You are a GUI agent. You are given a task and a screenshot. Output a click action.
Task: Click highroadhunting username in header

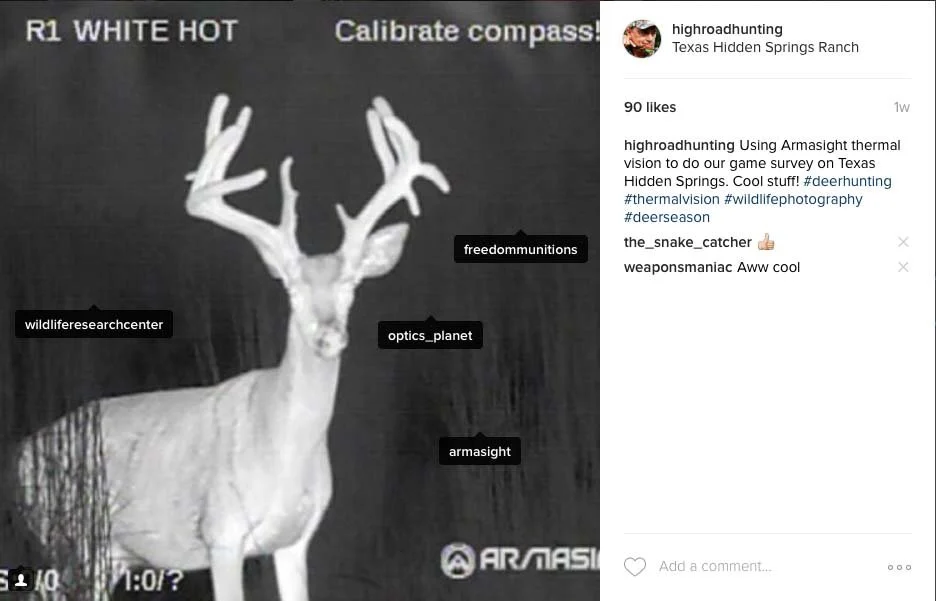[727, 29]
